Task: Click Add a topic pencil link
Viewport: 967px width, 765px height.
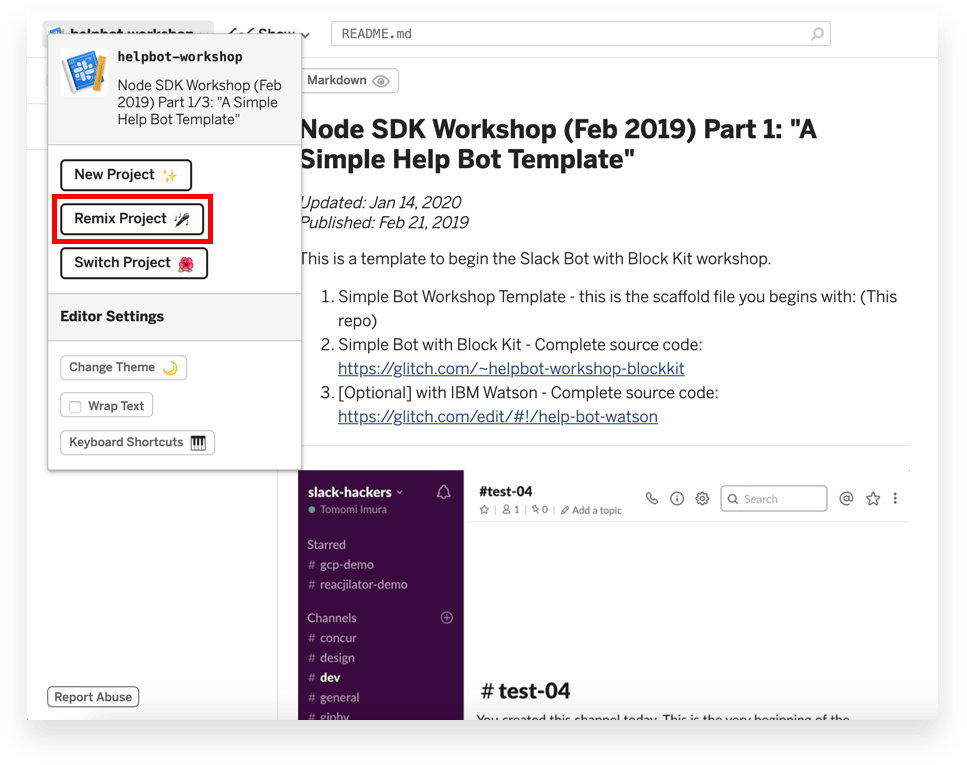Action: click(x=591, y=510)
